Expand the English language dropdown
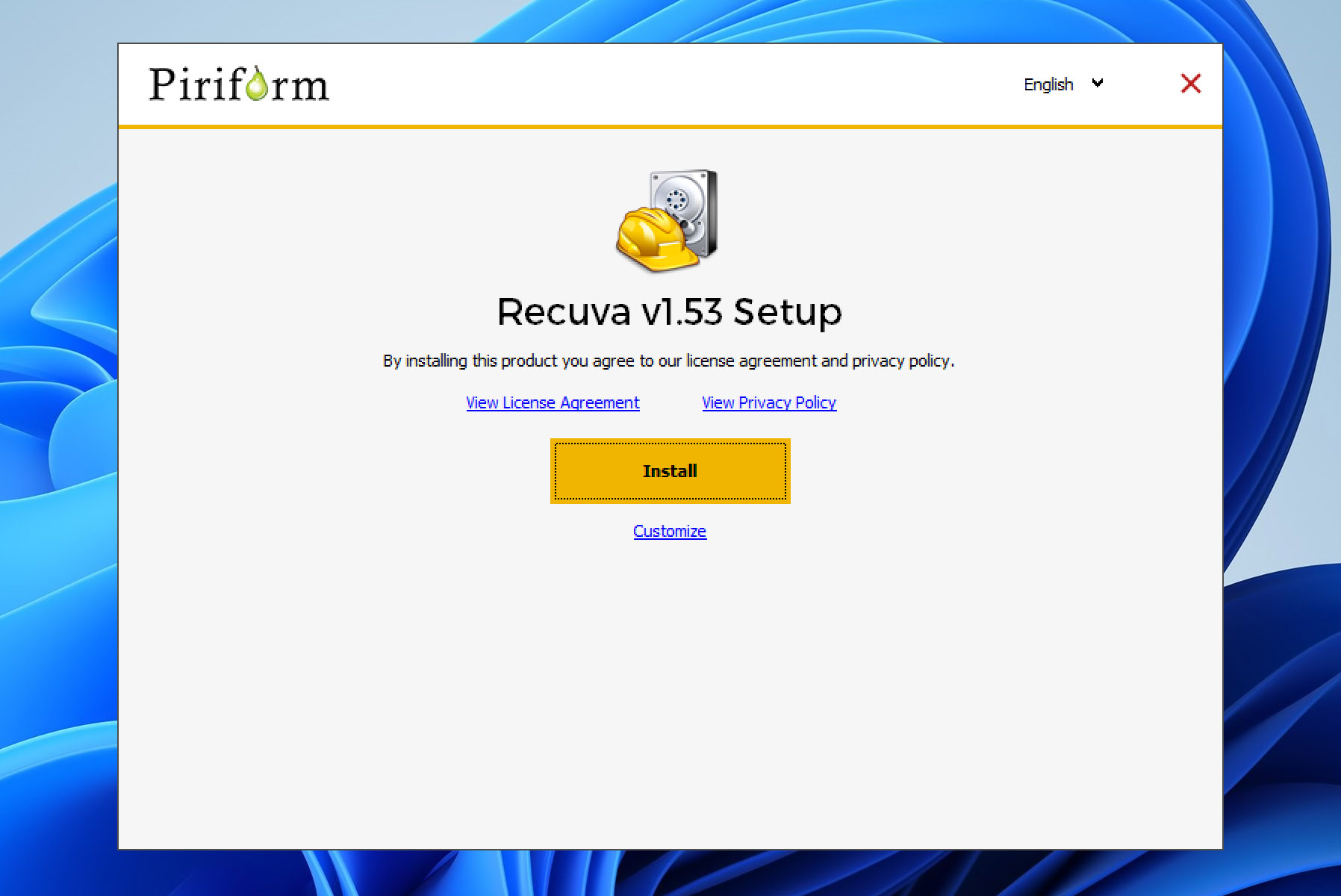Image resolution: width=1341 pixels, height=896 pixels. [1063, 84]
